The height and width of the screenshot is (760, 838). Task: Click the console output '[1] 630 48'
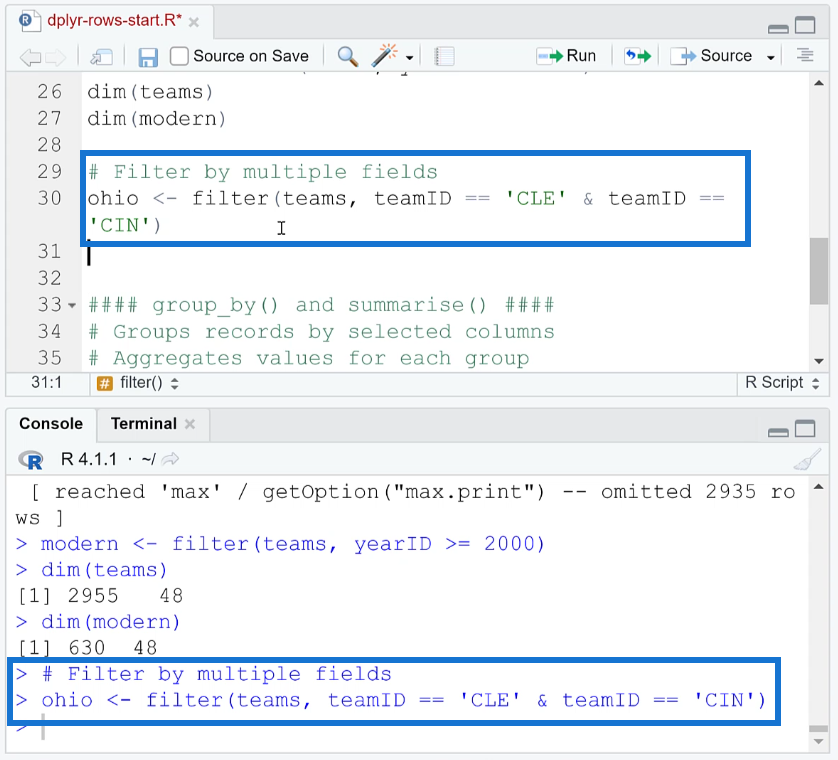click(88, 648)
